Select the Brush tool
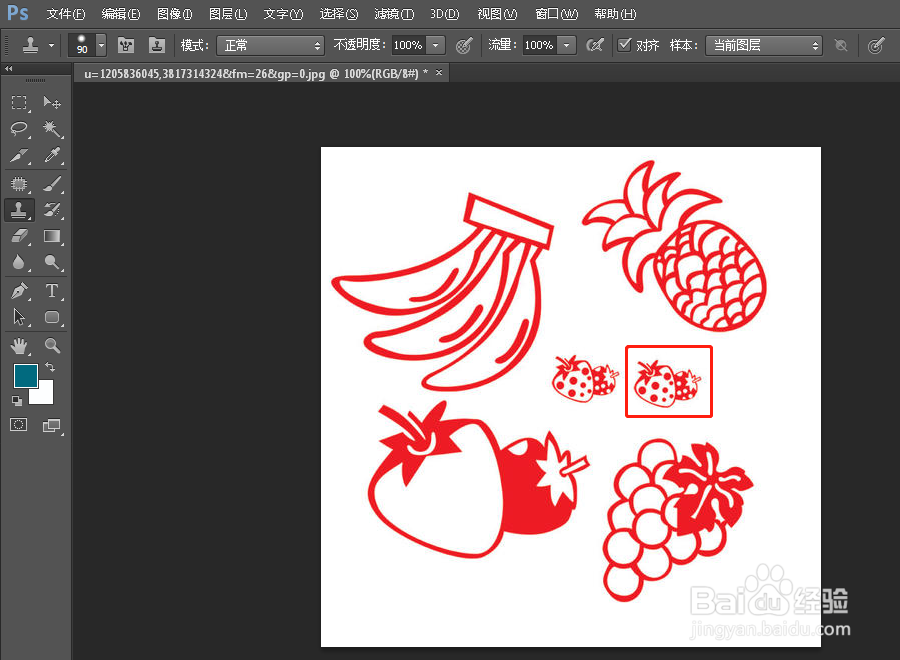 pos(52,184)
